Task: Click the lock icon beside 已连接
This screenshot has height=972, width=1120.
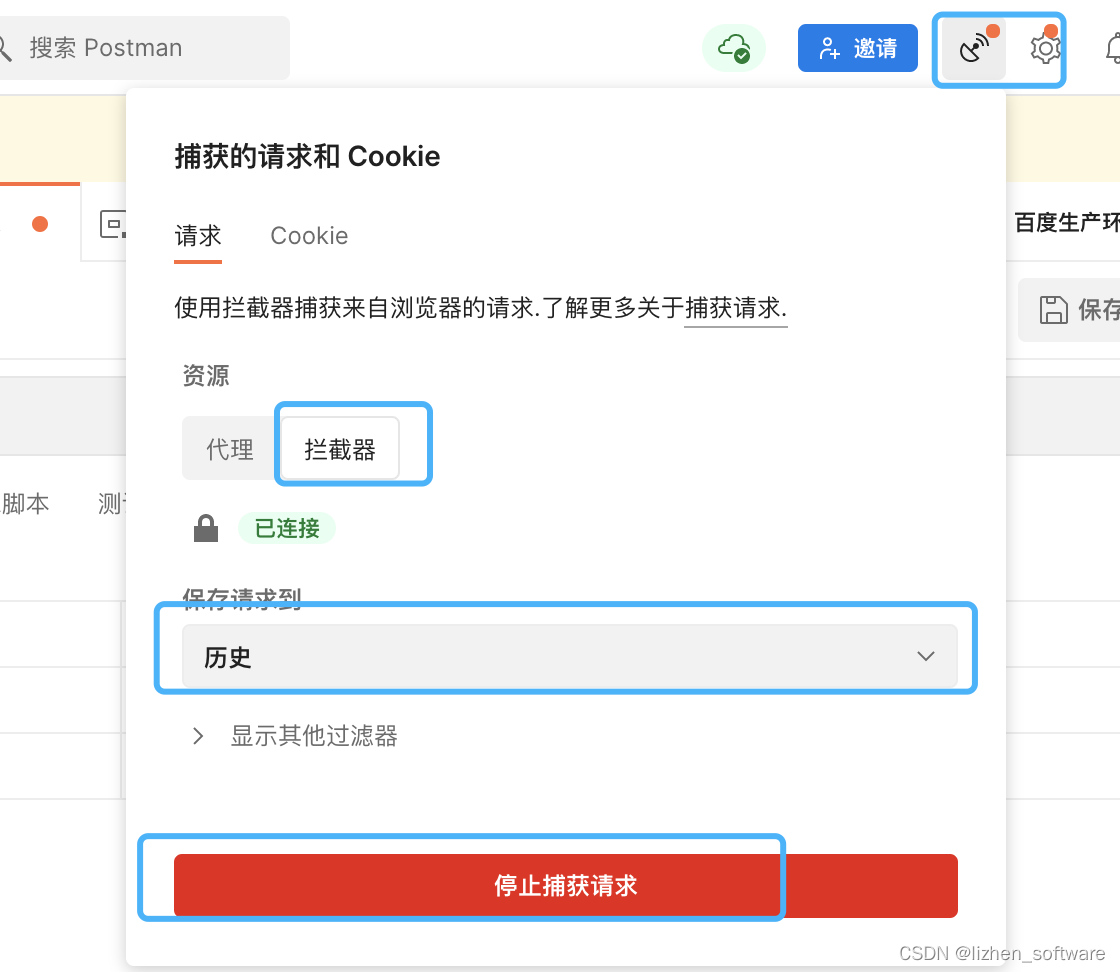Action: coord(206,528)
